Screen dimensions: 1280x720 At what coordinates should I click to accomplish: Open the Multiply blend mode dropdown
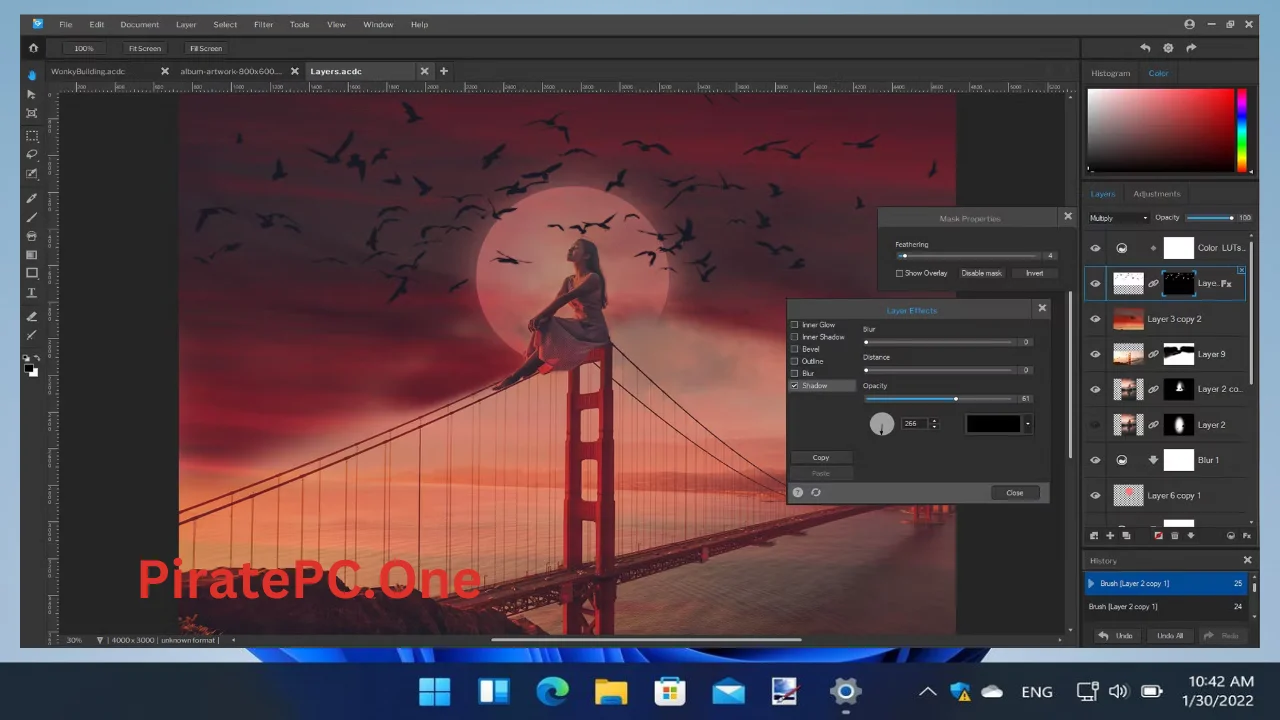pyautogui.click(x=1118, y=218)
